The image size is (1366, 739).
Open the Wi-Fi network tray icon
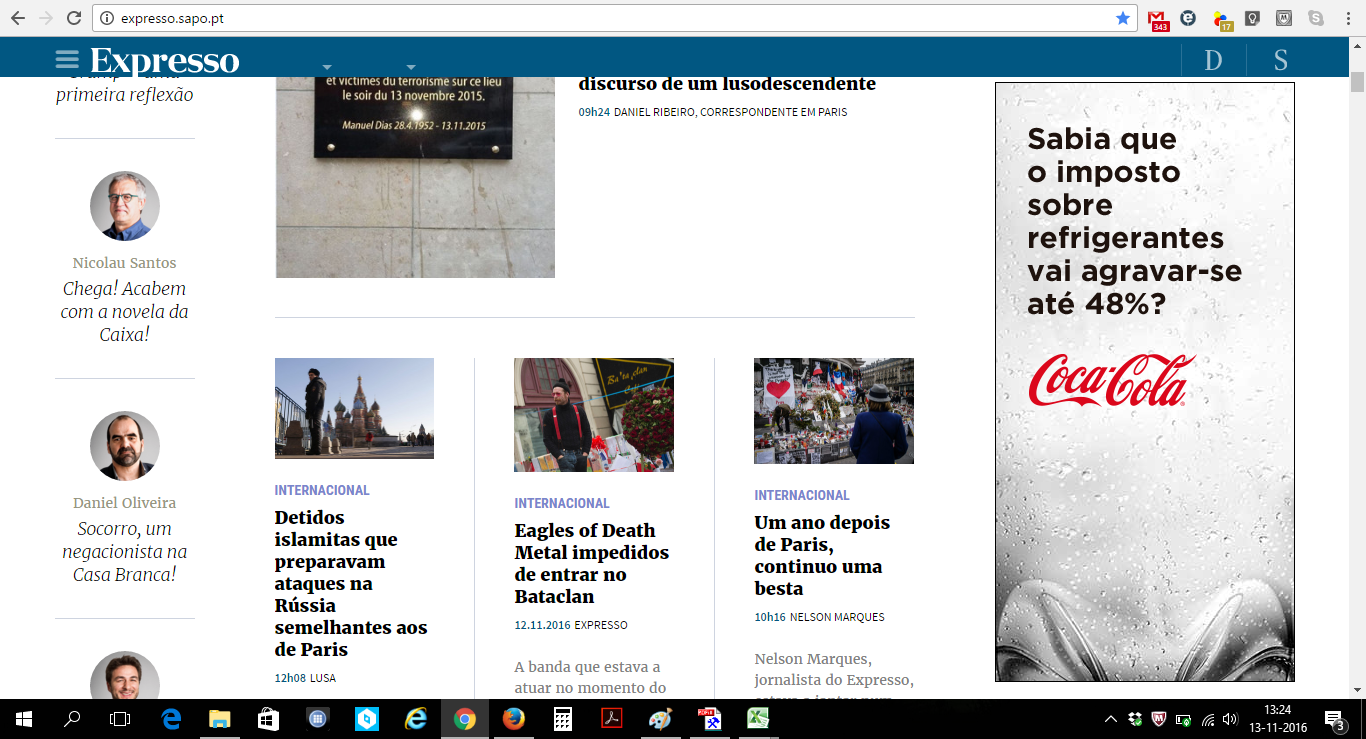1208,719
